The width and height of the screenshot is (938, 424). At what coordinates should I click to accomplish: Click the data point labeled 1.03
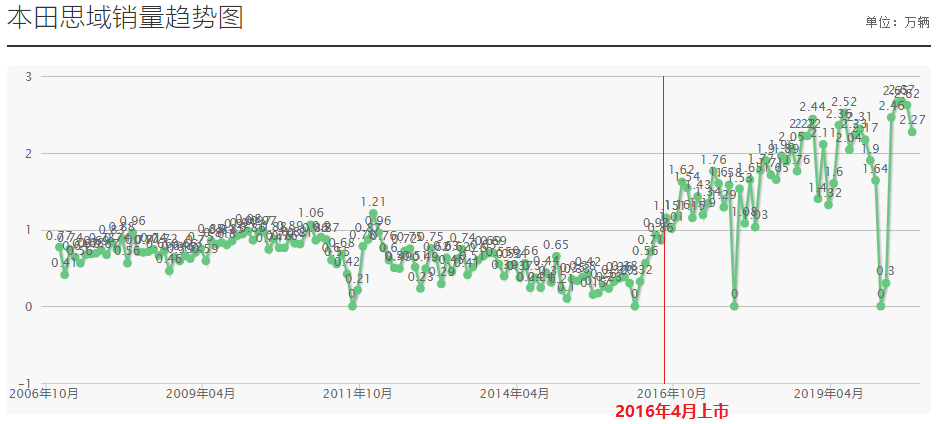[x=755, y=227]
